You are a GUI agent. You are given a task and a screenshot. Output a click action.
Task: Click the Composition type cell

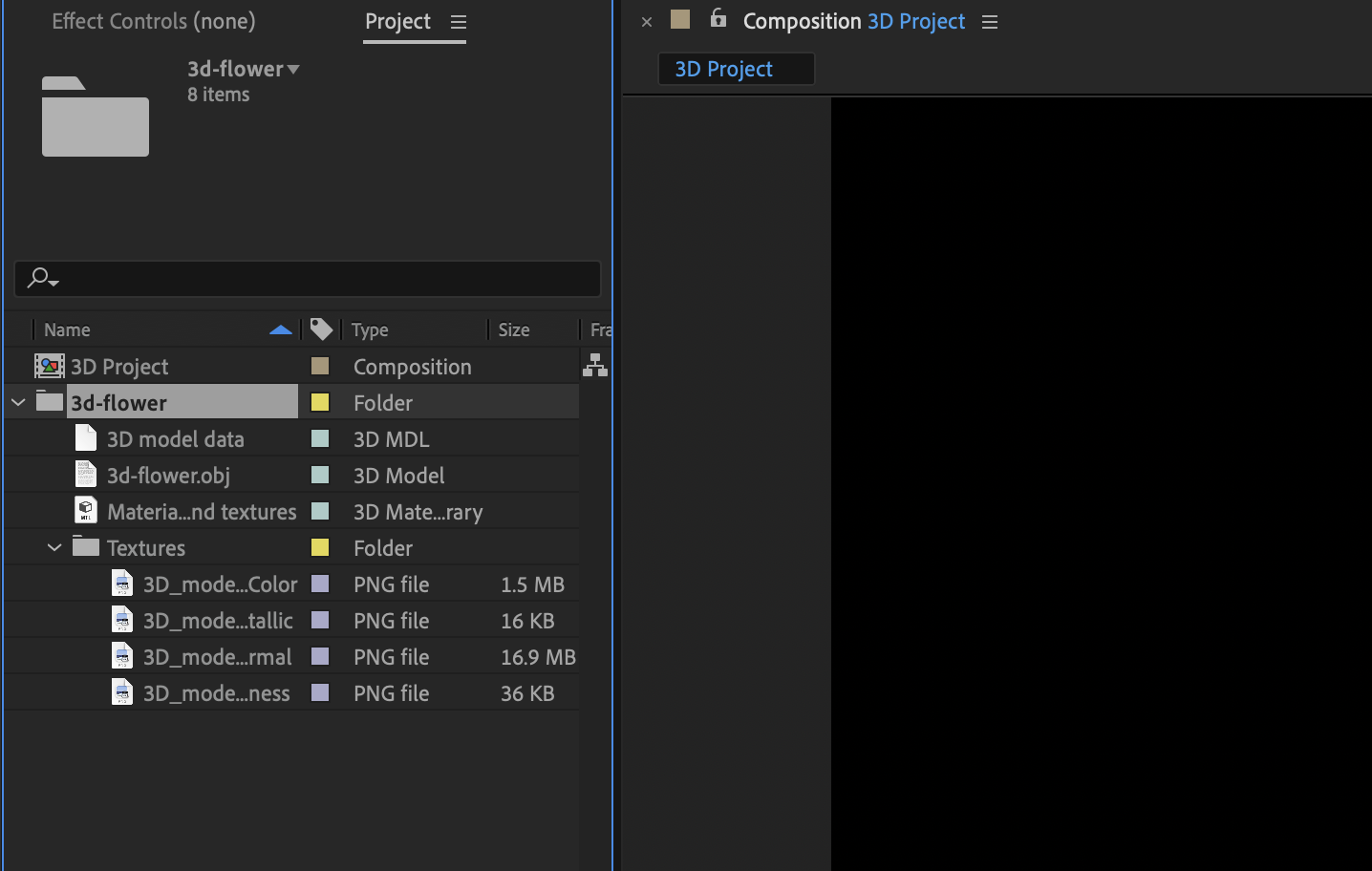[x=413, y=367]
